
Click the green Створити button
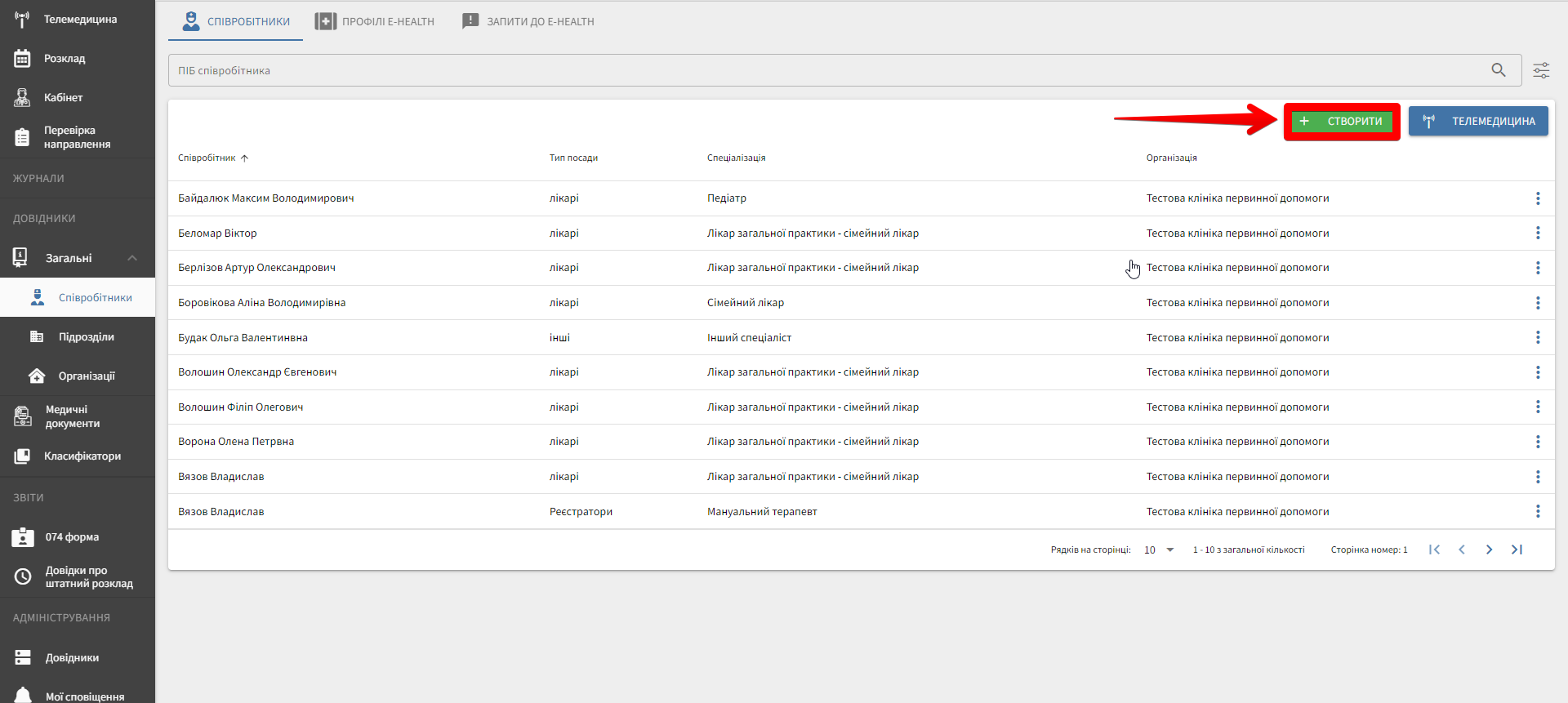pos(1342,122)
